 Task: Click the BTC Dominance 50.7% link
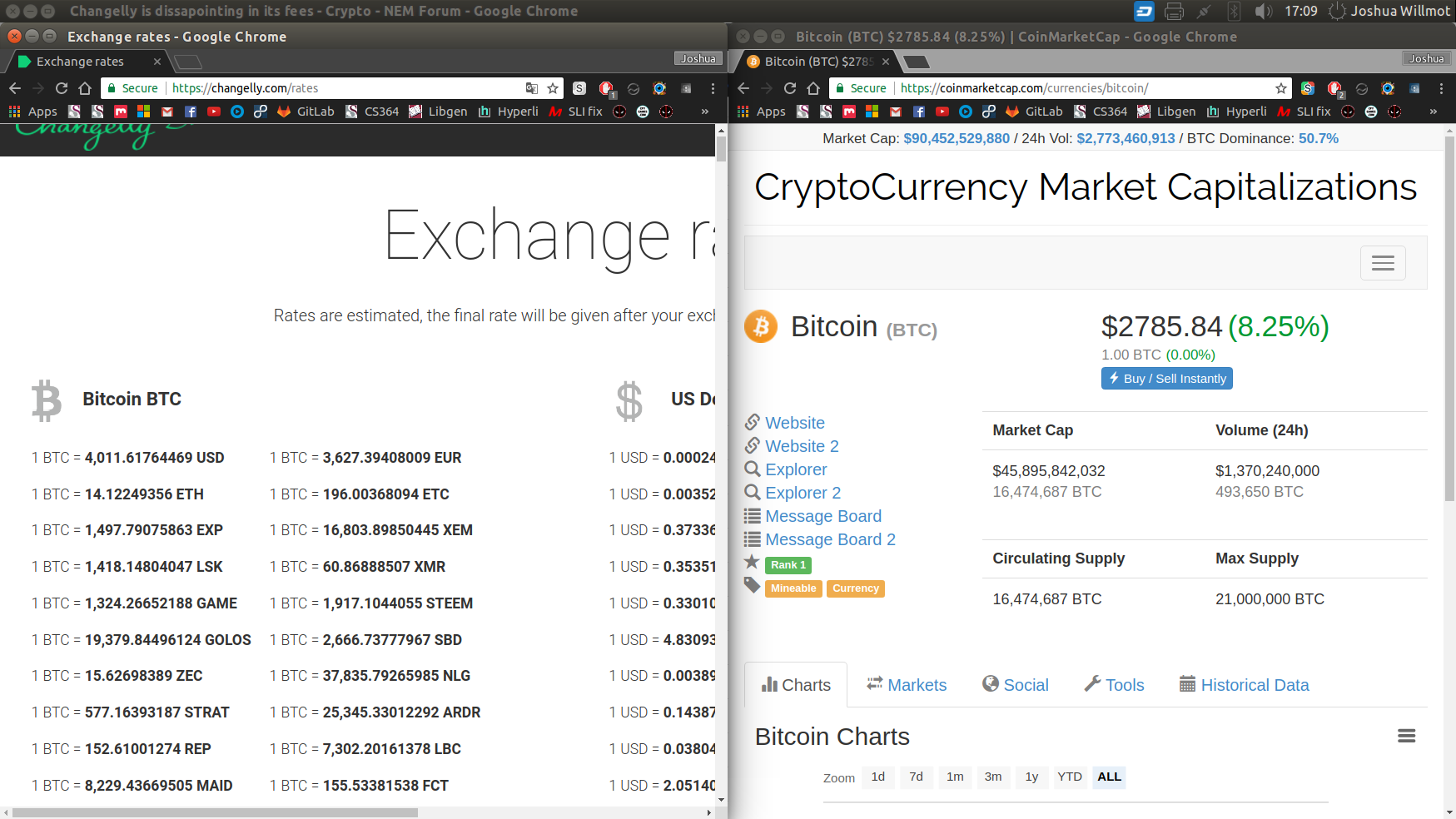coord(1319,139)
